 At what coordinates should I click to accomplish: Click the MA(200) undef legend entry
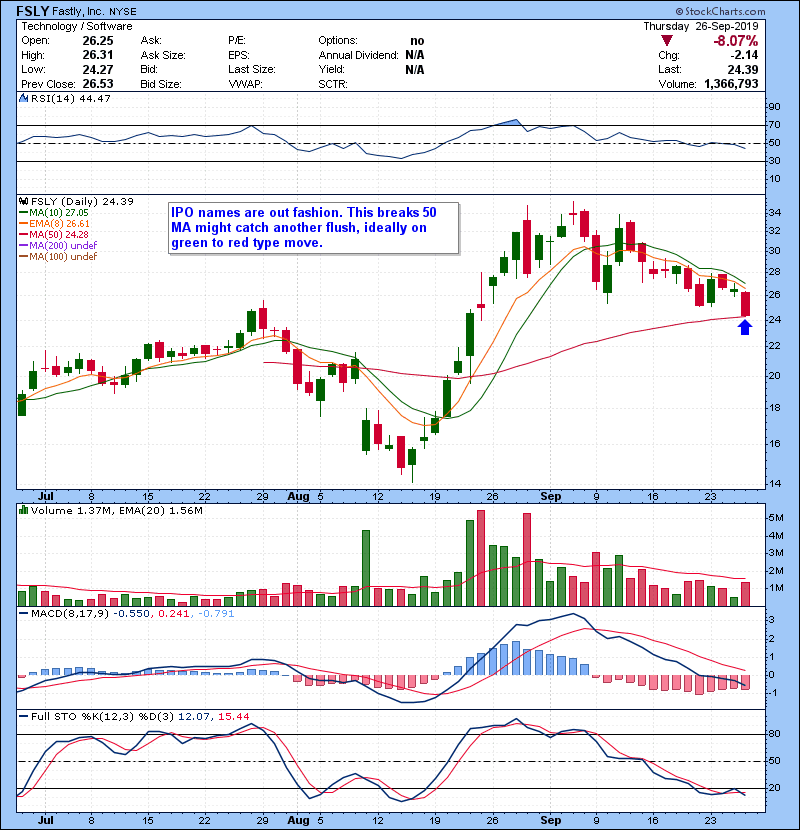pos(58,246)
